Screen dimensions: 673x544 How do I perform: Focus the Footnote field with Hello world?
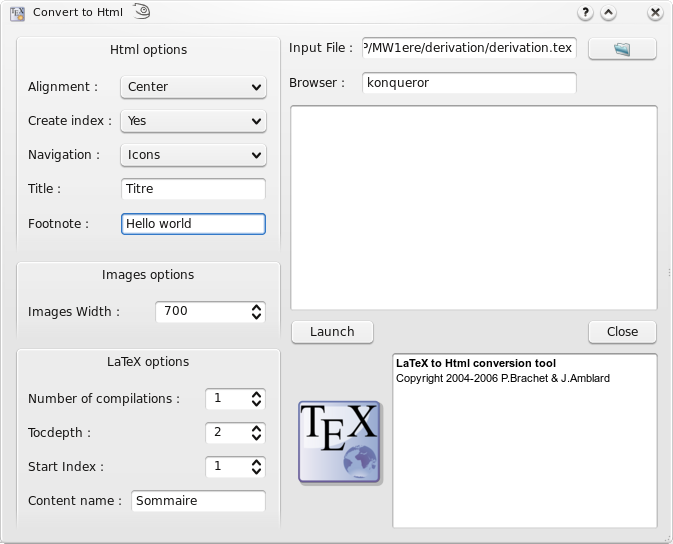click(193, 224)
